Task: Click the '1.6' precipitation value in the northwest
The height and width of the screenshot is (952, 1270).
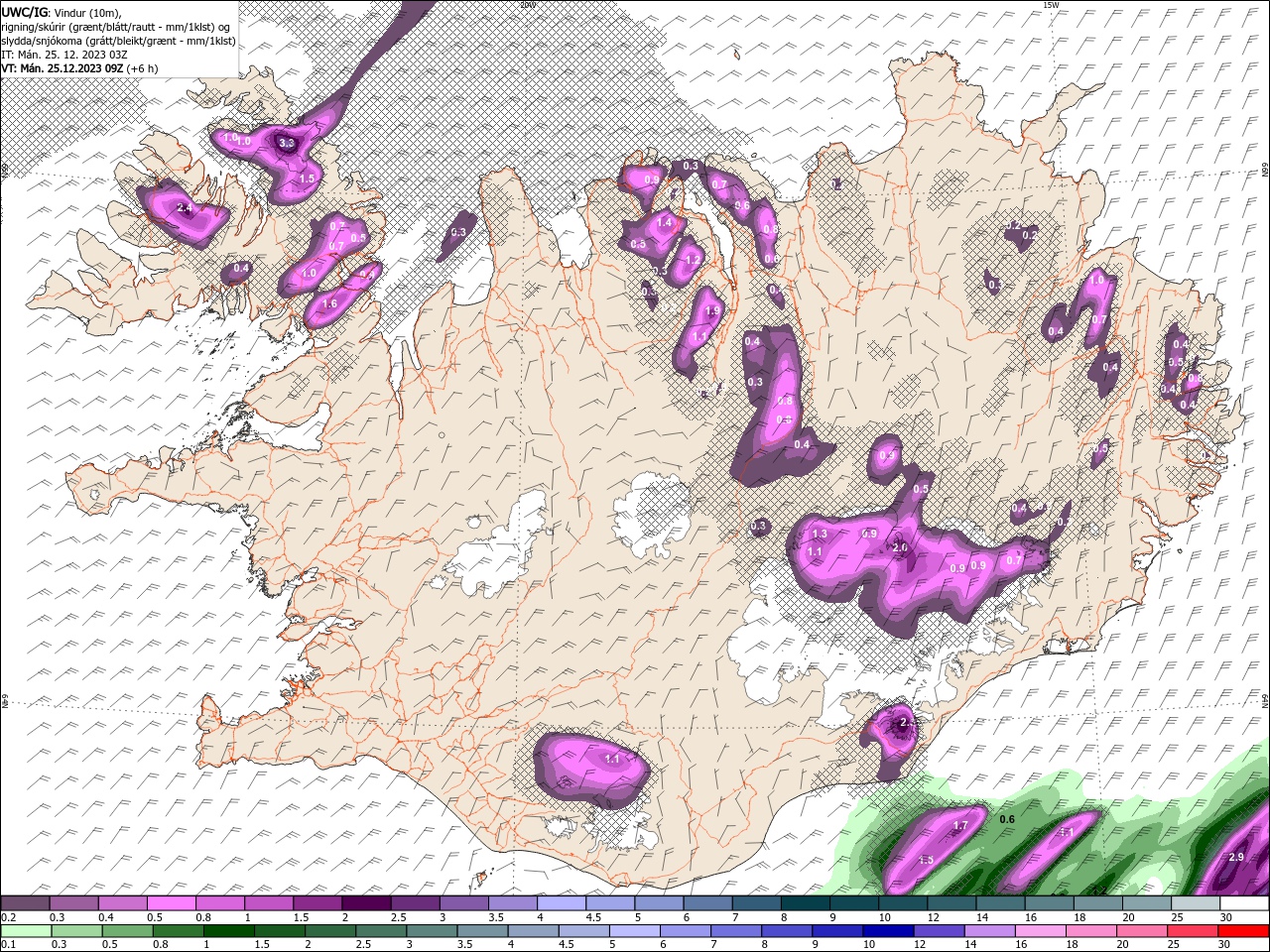Action: pos(329,303)
